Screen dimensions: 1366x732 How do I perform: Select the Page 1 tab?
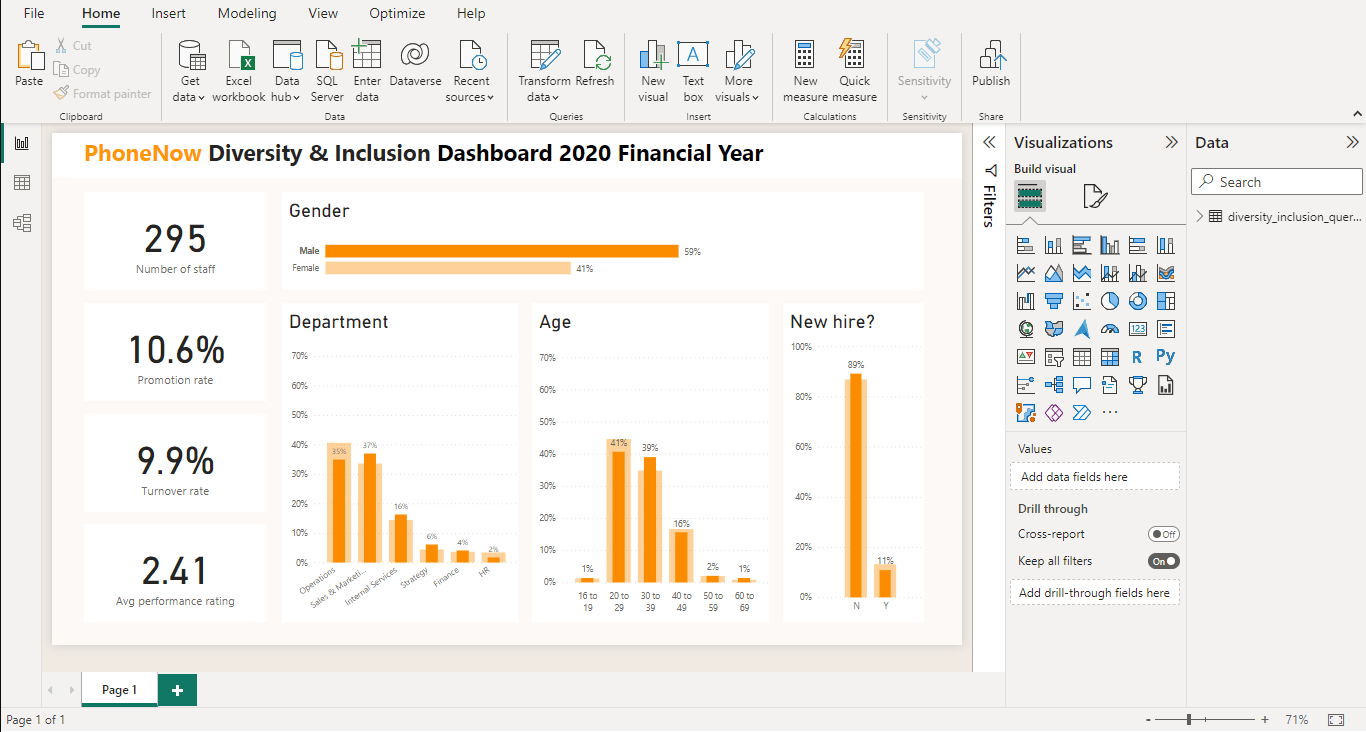tap(119, 690)
